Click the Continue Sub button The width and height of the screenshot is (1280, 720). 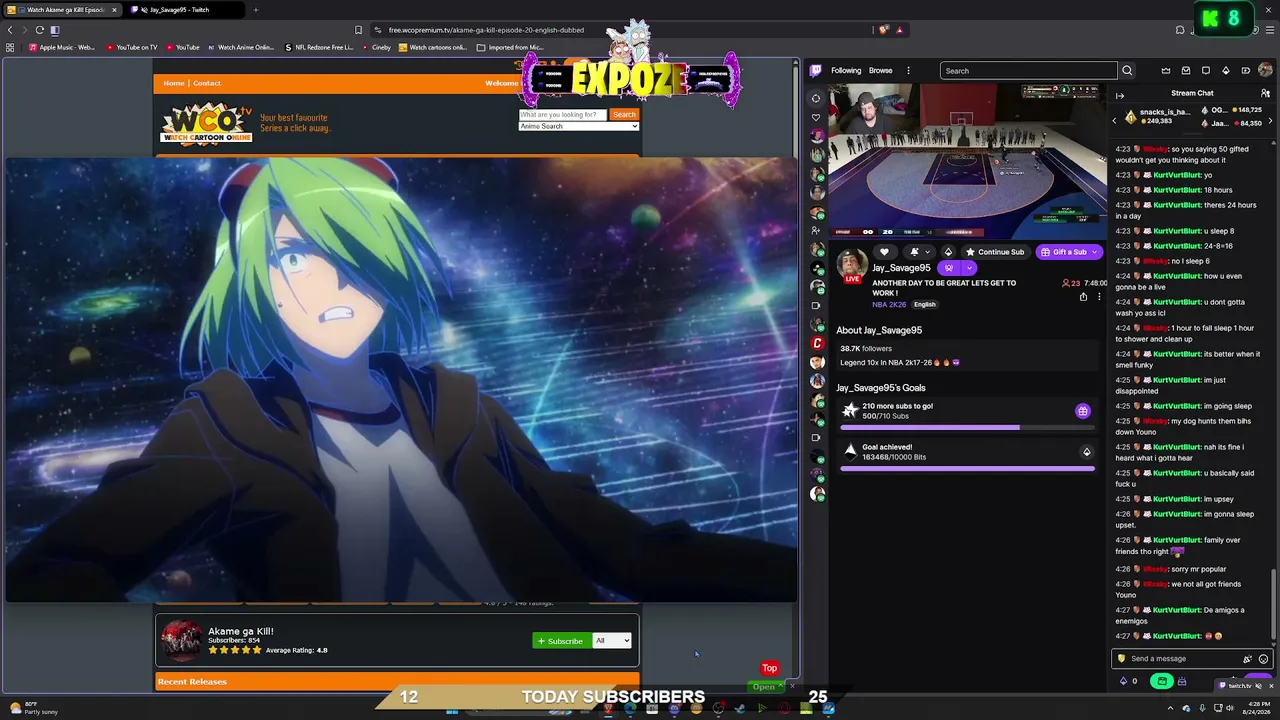tap(995, 252)
